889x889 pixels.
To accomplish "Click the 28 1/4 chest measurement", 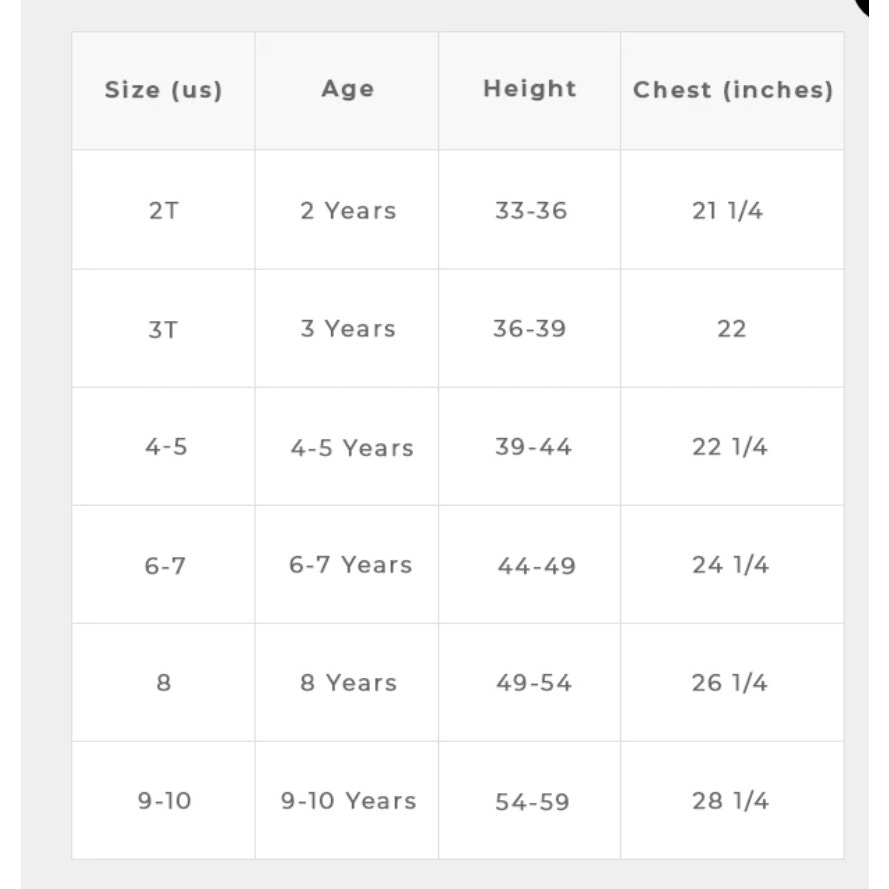I will (x=730, y=801).
